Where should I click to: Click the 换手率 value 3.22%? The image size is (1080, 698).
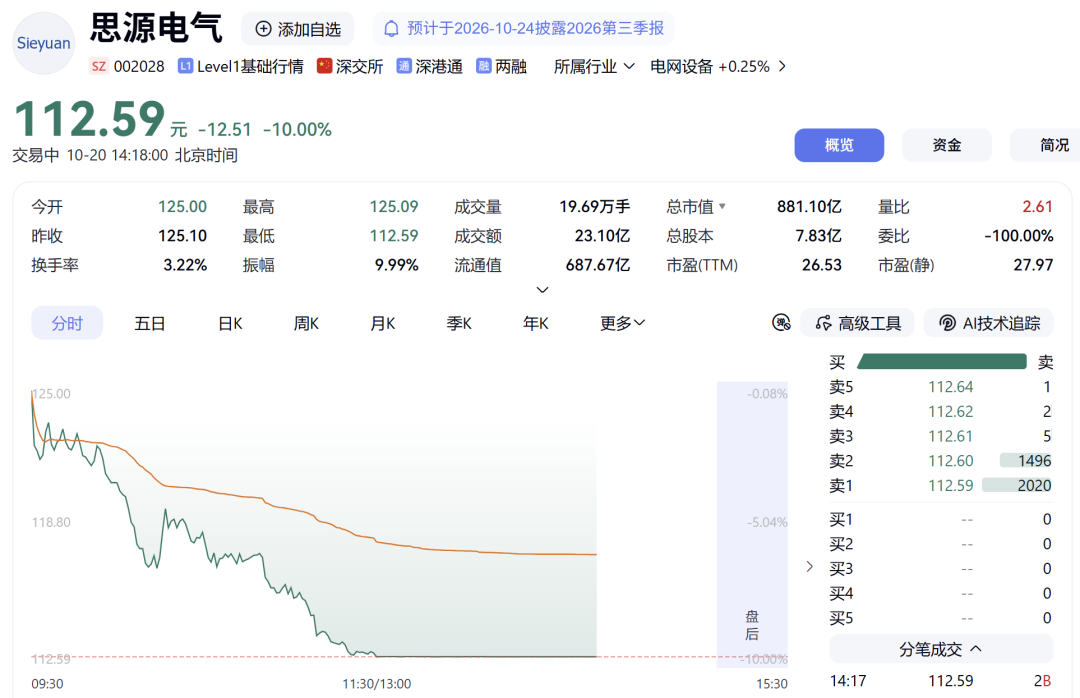[x=185, y=265]
